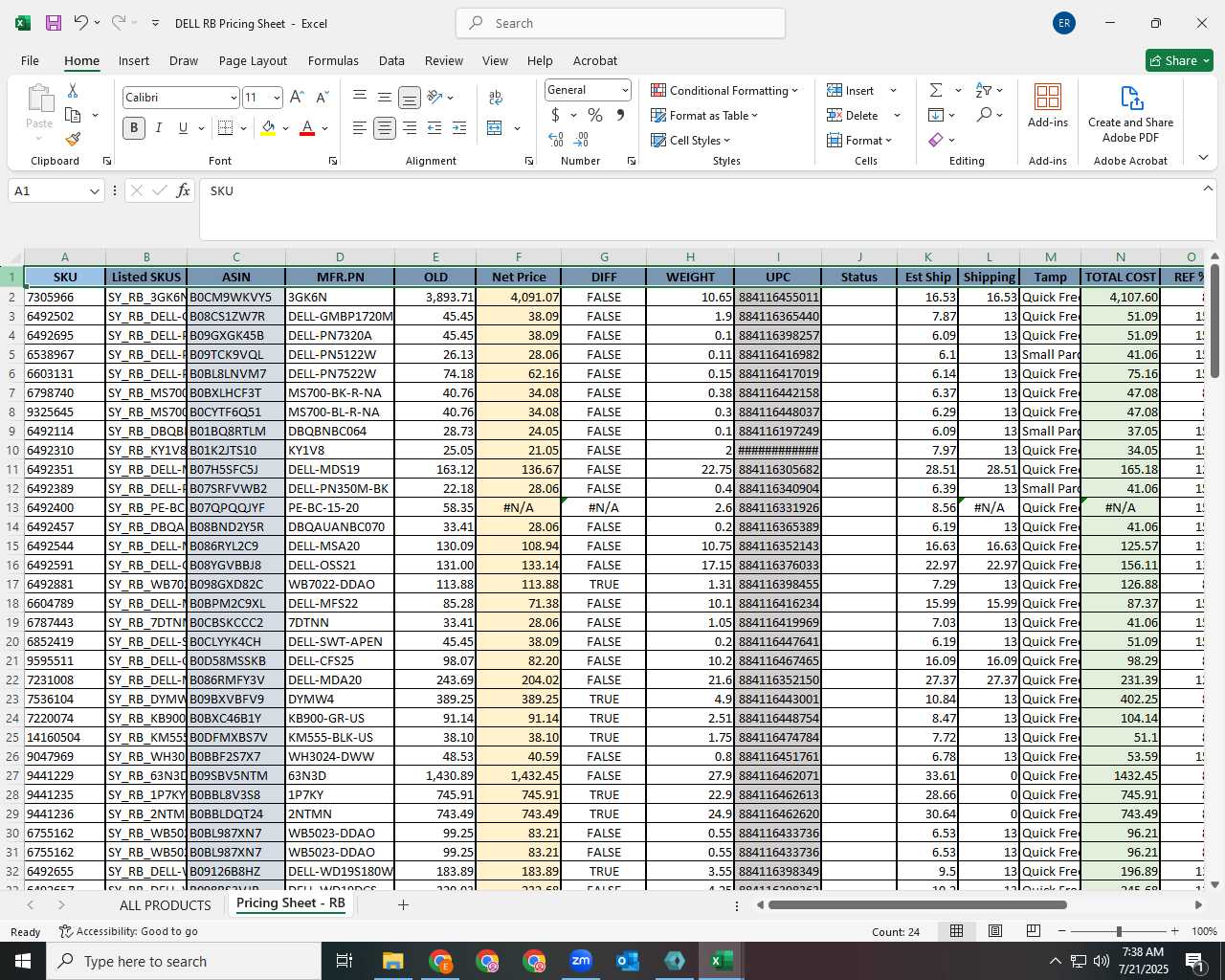
Task: Apply Comma Style format
Action: (620, 115)
